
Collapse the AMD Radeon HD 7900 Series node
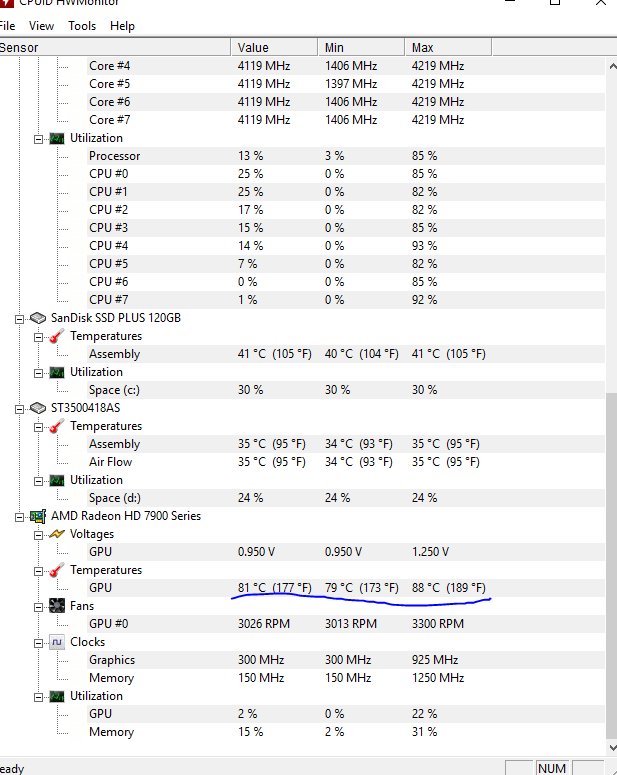(19, 517)
